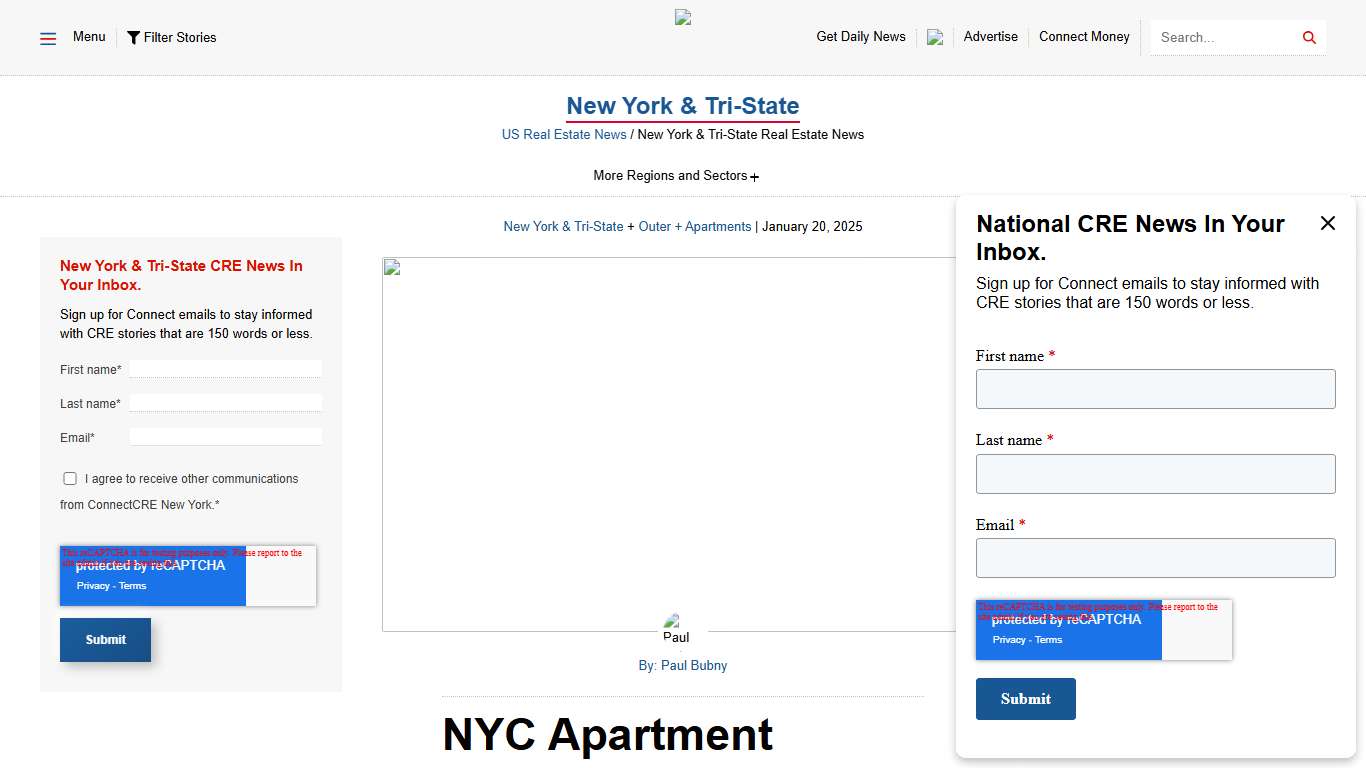Open the US Real Estate News breadcrumb link
Screen dimensions: 1366x768
pyautogui.click(x=563, y=134)
